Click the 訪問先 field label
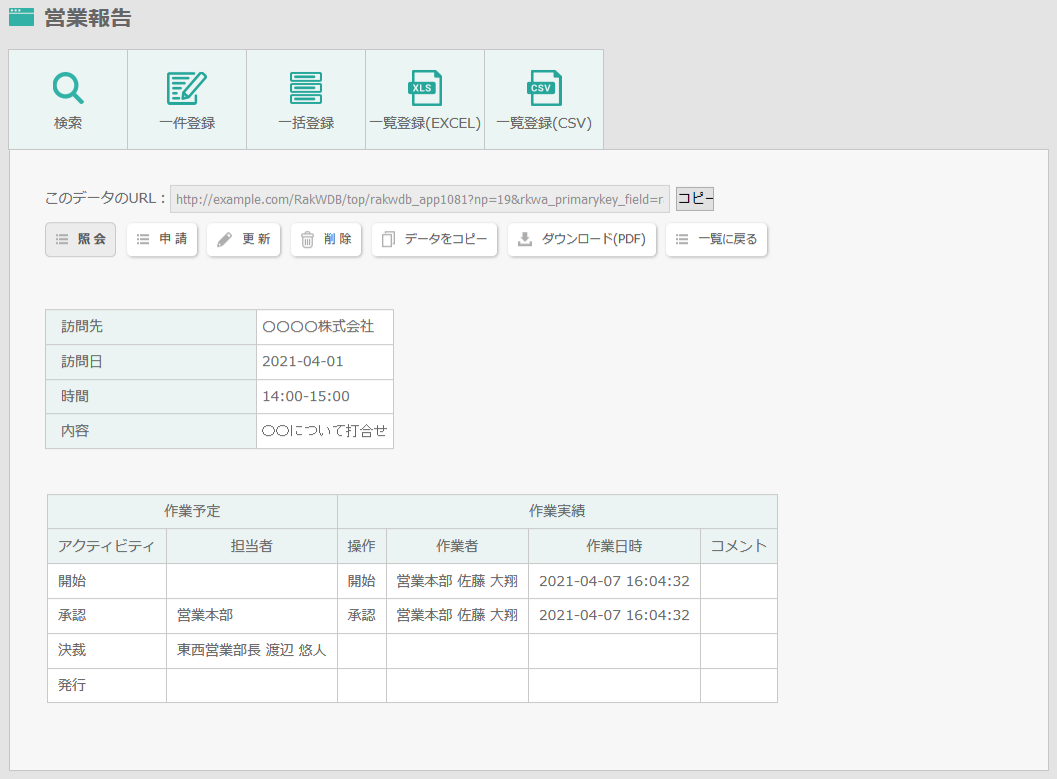The width and height of the screenshot is (1057, 779). coord(82,326)
